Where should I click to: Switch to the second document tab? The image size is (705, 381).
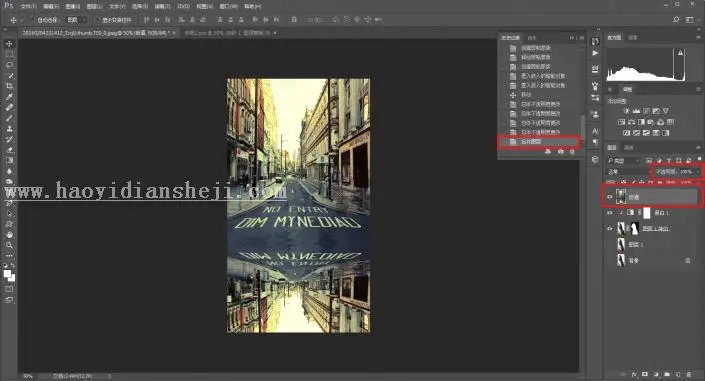point(228,33)
